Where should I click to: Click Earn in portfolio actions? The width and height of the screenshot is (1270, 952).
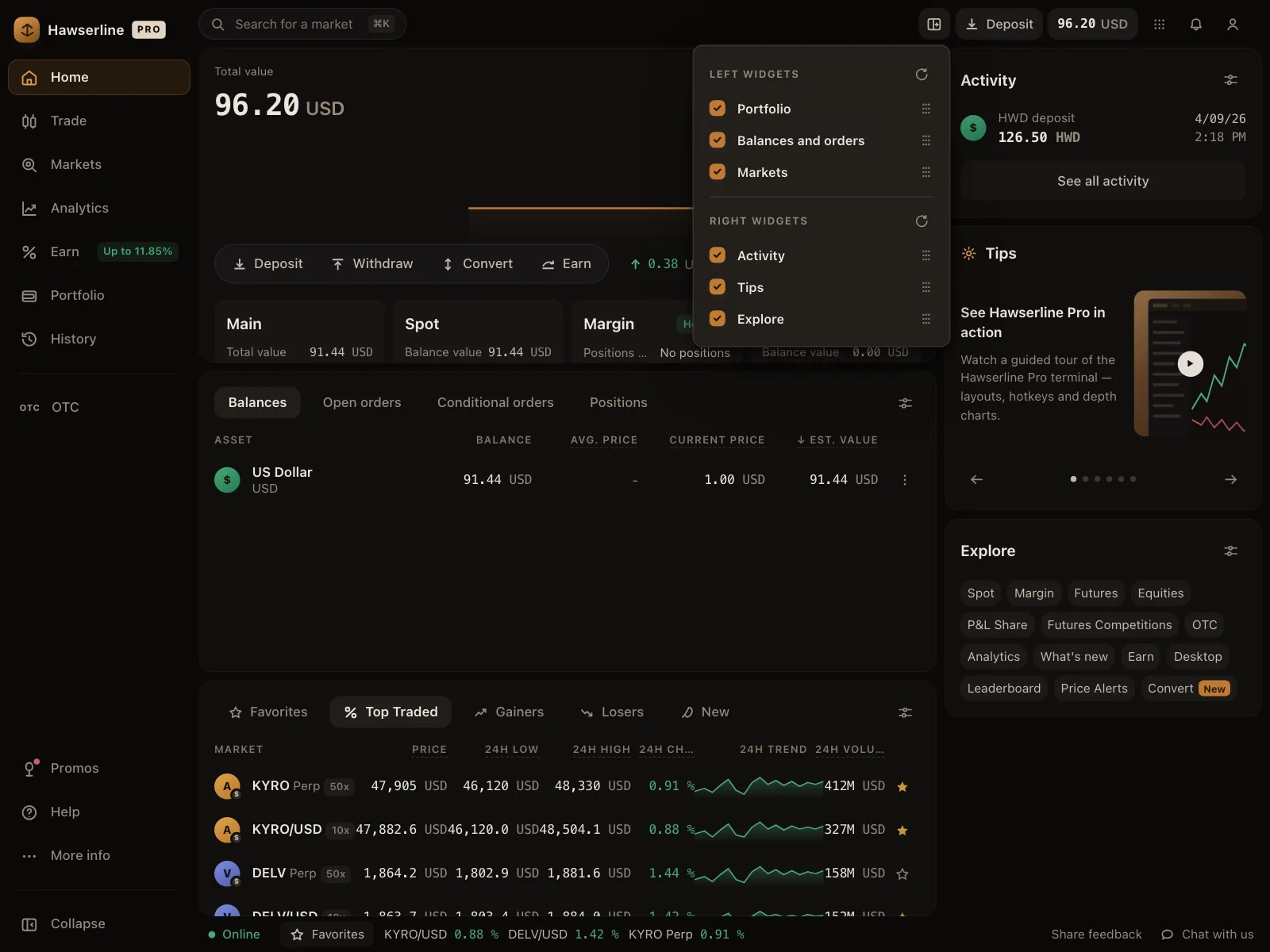point(566,264)
